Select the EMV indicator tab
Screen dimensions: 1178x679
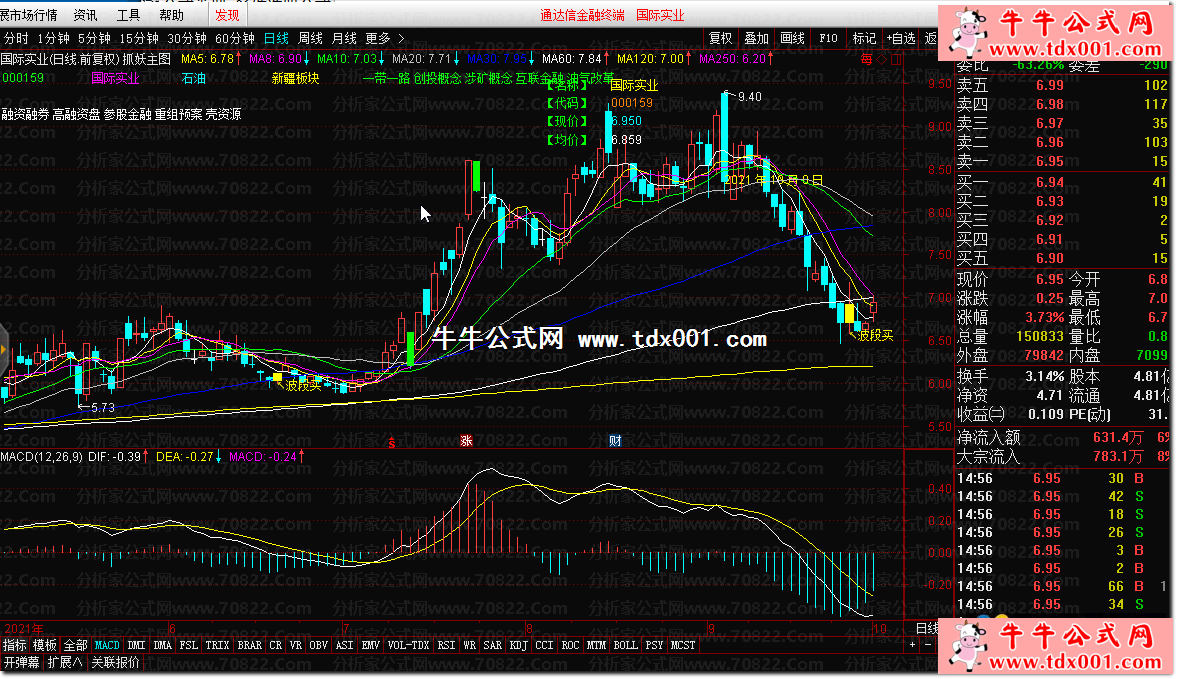370,645
